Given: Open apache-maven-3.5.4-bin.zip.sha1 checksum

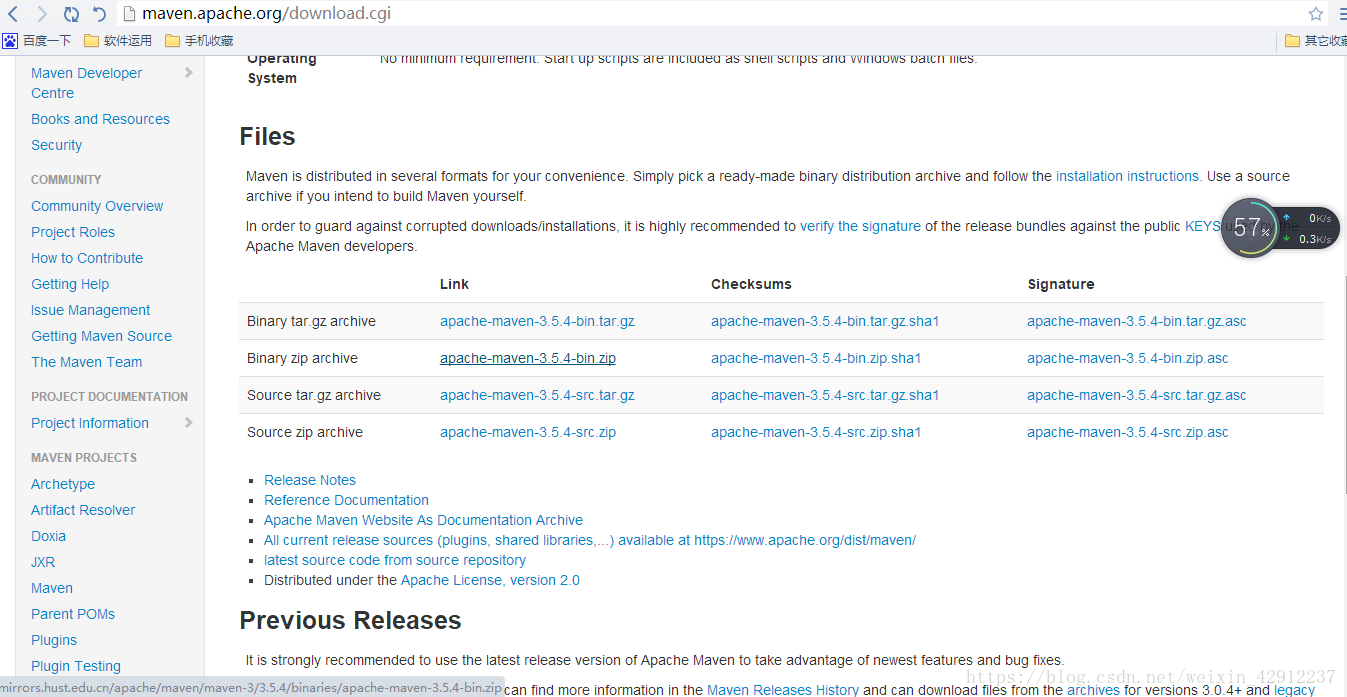Looking at the screenshot, I should tap(816, 358).
